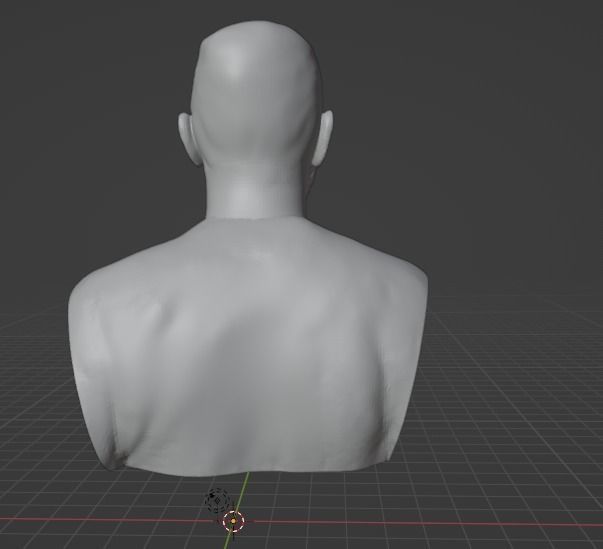
Task: Select the point light object near origin
Action: [x=217, y=500]
